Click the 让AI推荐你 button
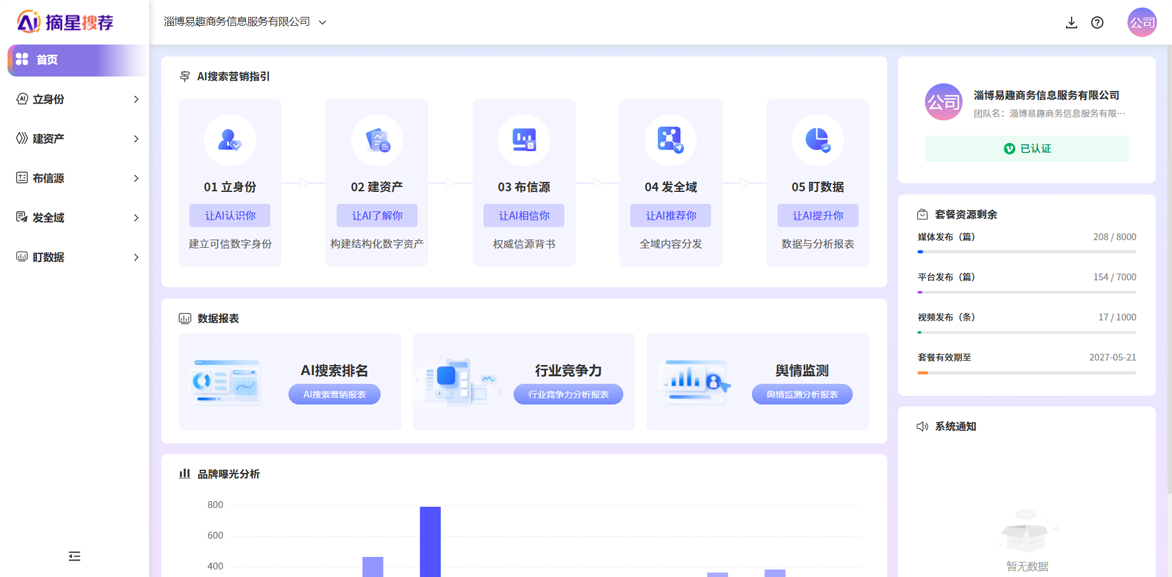The height and width of the screenshot is (577, 1172). click(x=670, y=215)
